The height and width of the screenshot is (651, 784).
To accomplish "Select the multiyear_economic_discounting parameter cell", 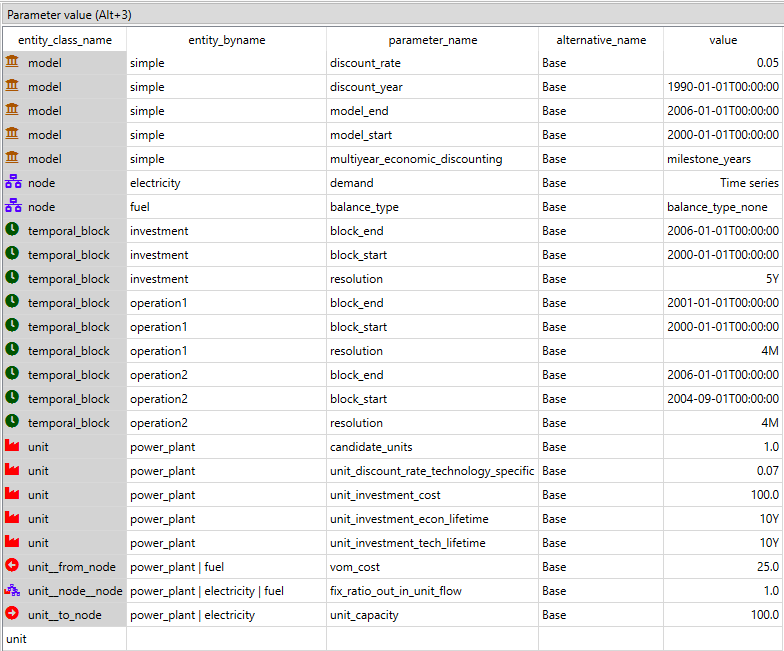I will pyautogui.click(x=432, y=159).
